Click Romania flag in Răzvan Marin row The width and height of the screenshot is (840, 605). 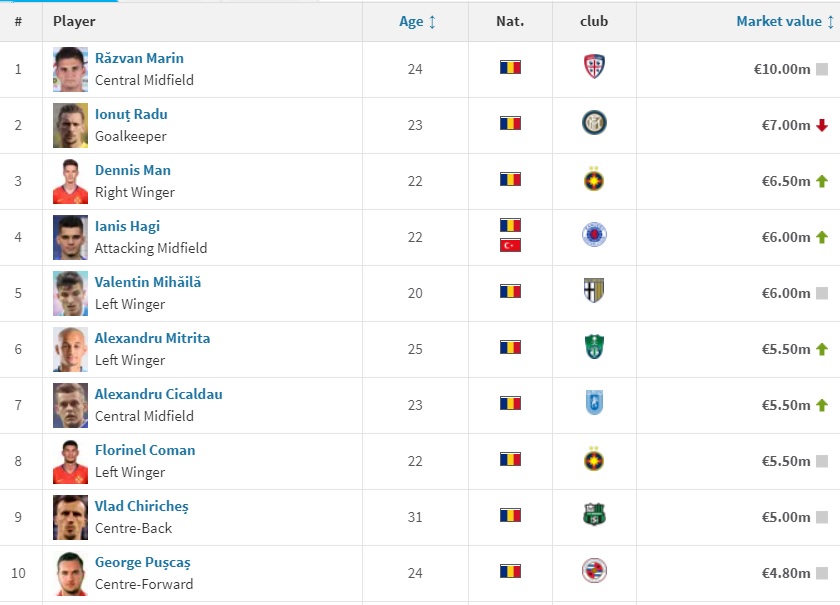coord(510,68)
